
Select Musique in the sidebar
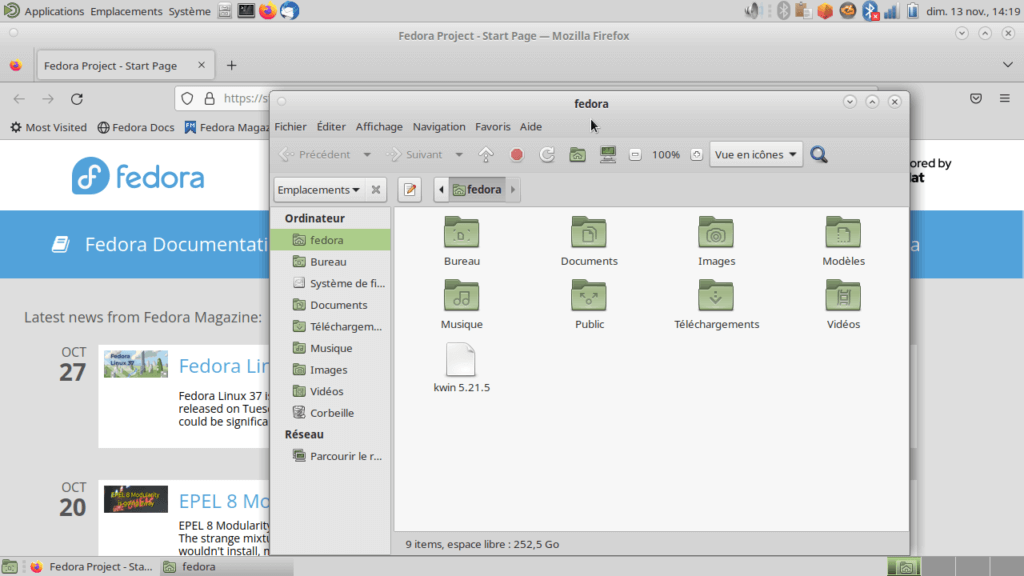coord(331,347)
